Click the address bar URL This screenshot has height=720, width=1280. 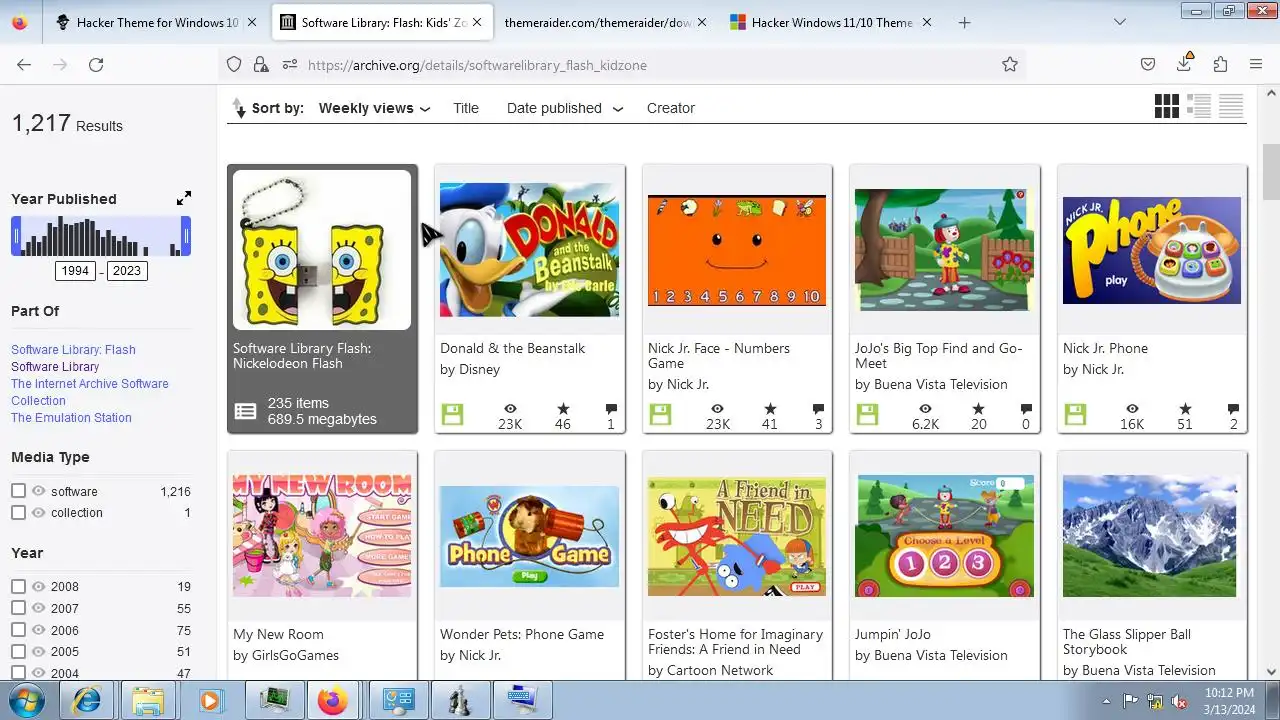pos(477,65)
